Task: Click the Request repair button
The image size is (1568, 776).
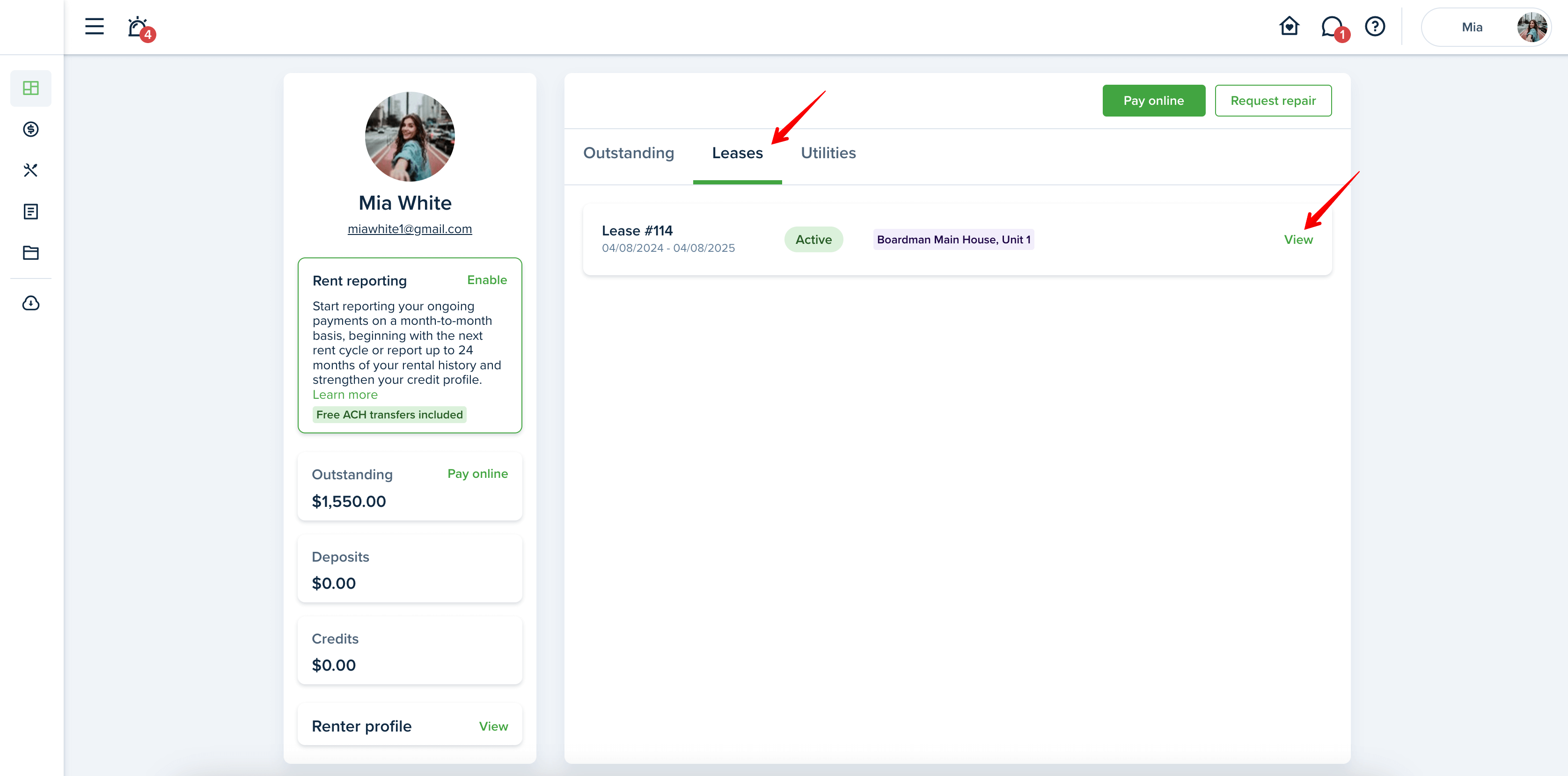Action: click(x=1273, y=101)
